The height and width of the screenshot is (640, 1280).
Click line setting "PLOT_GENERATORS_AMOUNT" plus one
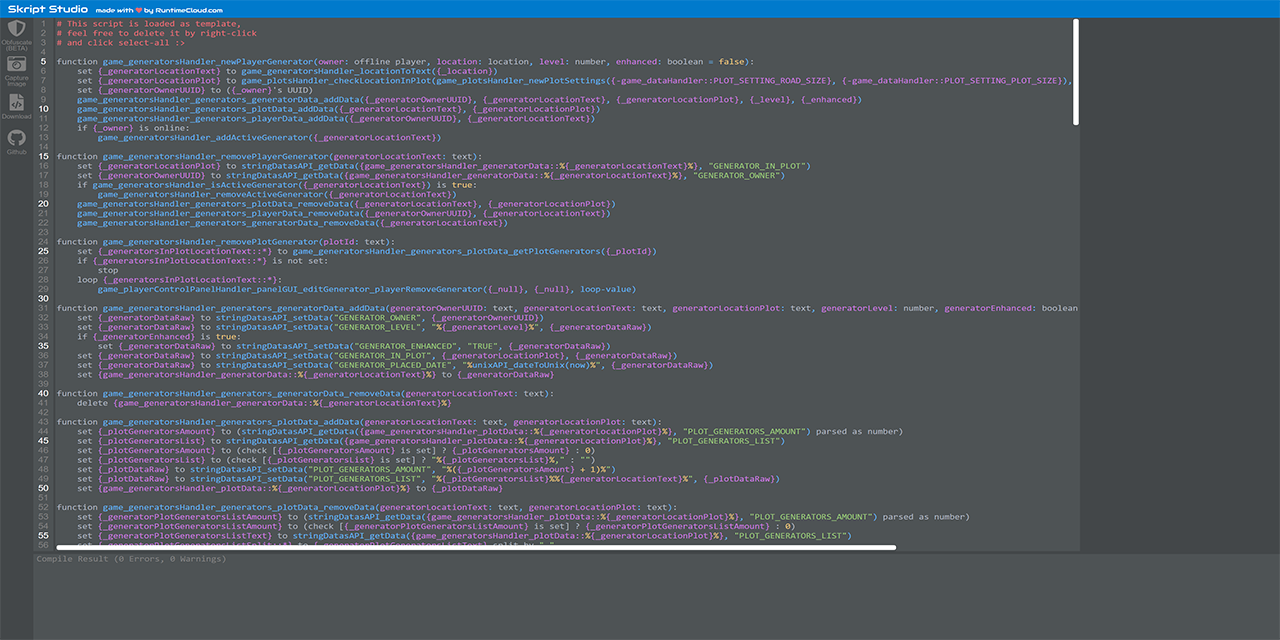[345, 469]
